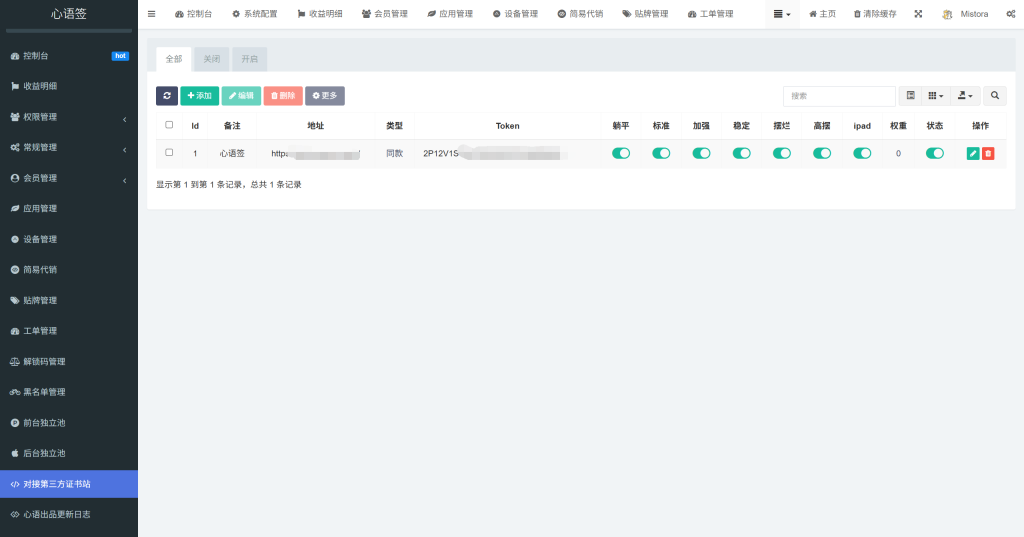
Task: Open 心语出品更新日志 in the sidebar
Action: pos(69,515)
